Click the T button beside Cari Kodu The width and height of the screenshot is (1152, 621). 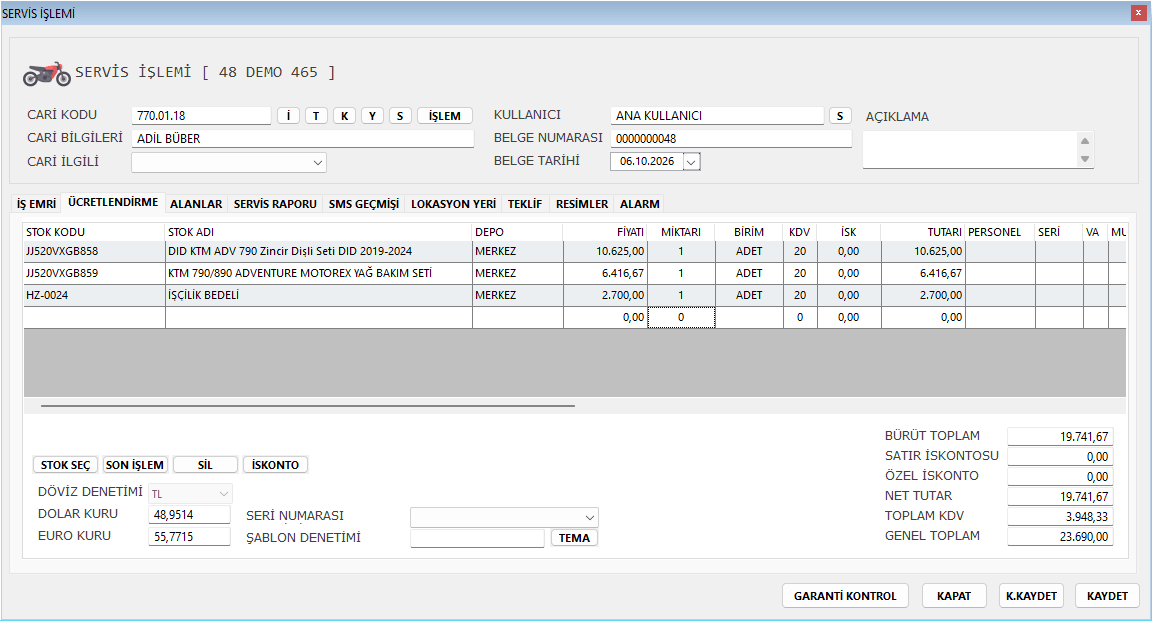click(x=316, y=115)
